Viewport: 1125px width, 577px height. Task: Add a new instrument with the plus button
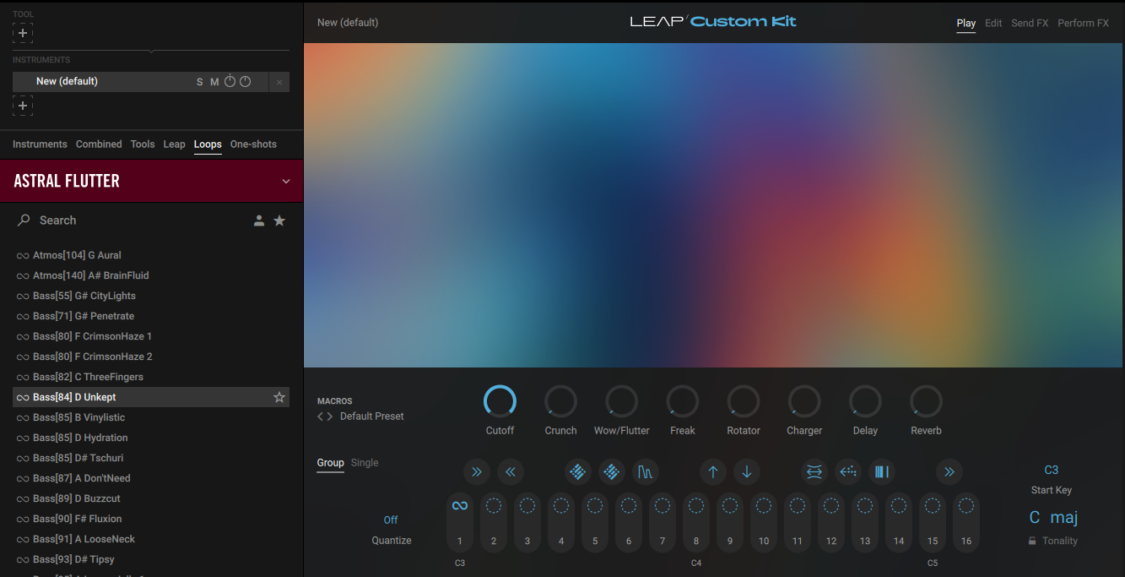[x=22, y=105]
